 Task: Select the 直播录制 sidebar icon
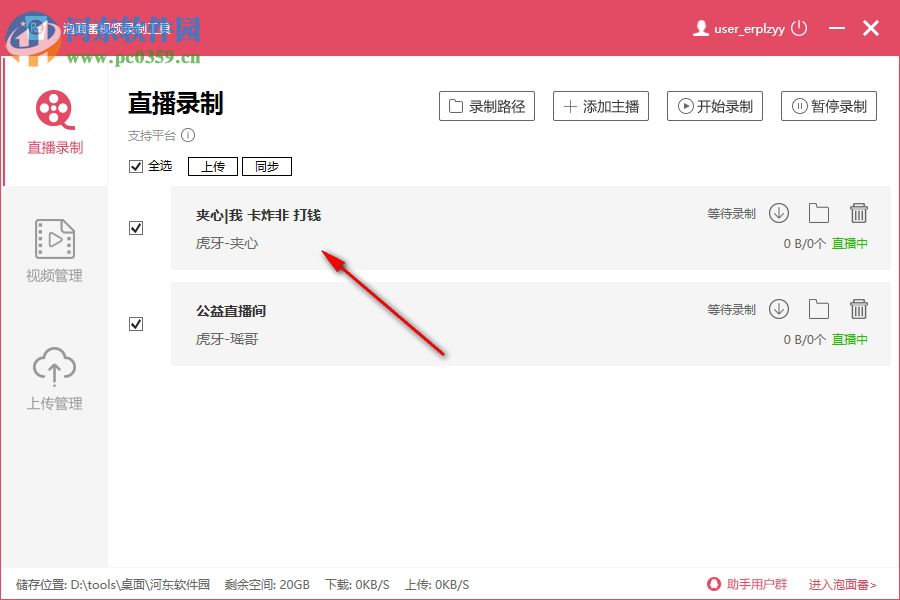point(54,110)
